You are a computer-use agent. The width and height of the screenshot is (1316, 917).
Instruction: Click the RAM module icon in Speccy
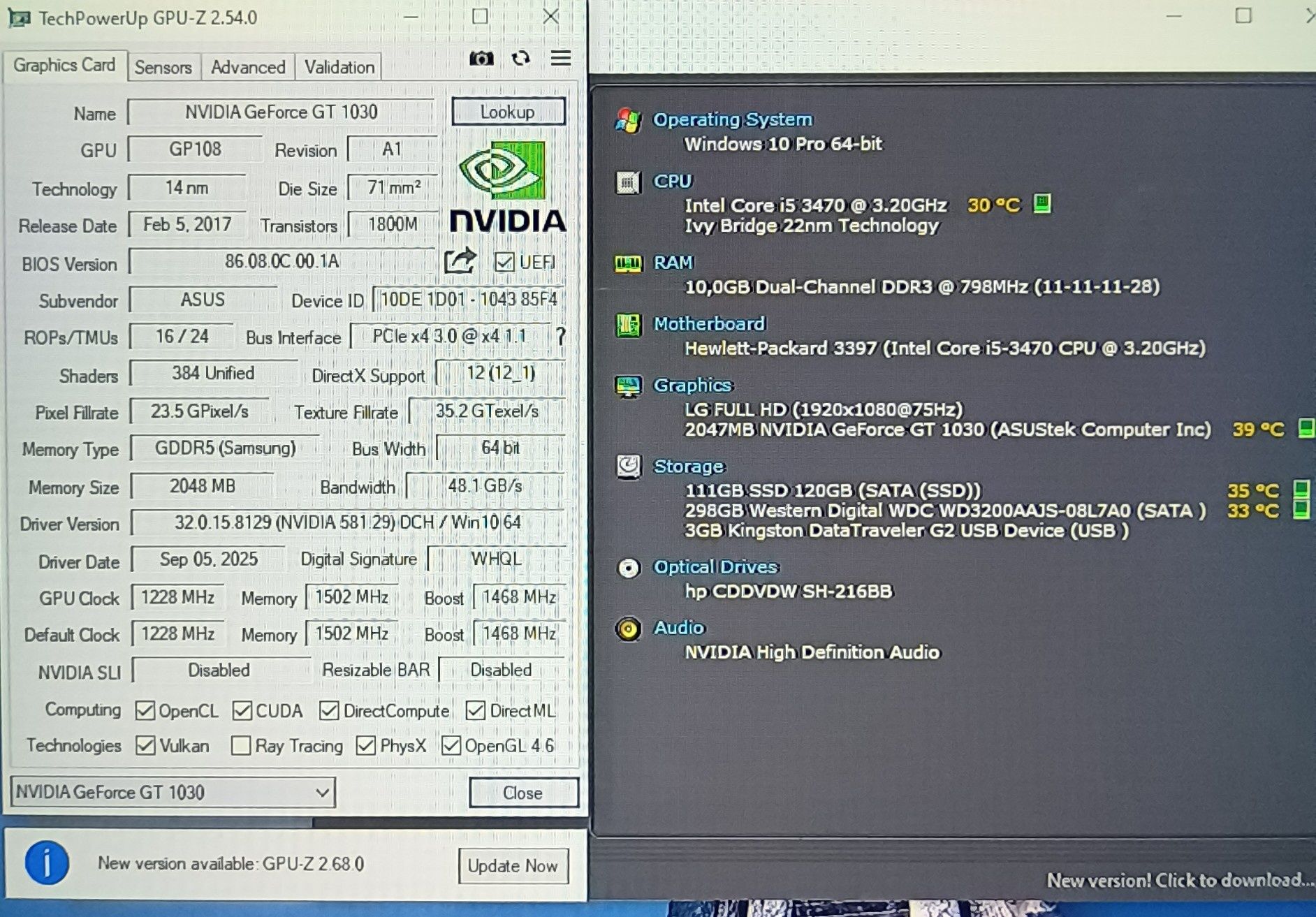[x=628, y=263]
